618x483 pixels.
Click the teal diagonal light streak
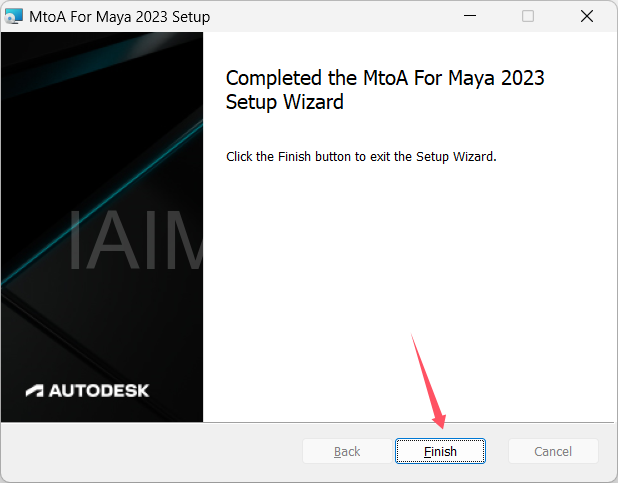[102, 203]
